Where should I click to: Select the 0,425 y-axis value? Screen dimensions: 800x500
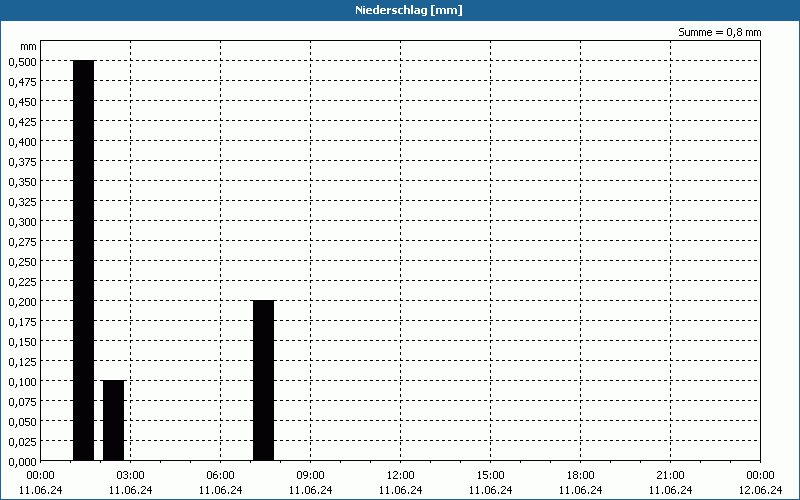tap(23, 122)
